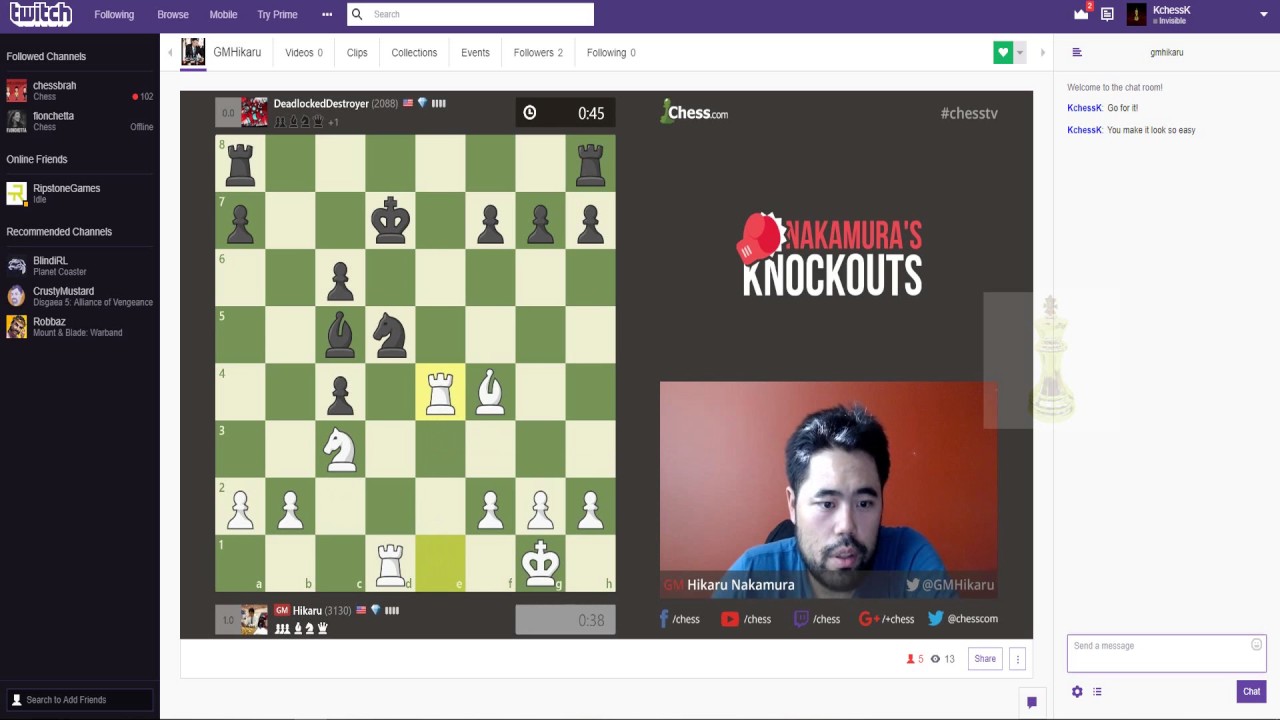Viewport: 1280px width, 720px height.
Task: Toggle the green heart follow button
Action: 1003,53
